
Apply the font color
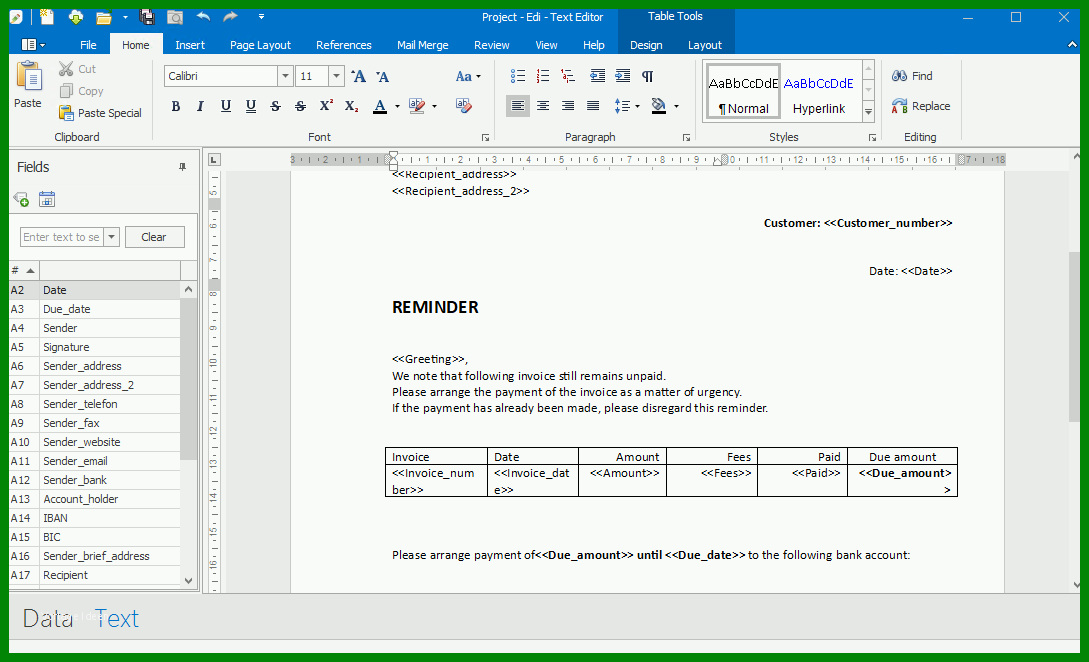(x=380, y=106)
